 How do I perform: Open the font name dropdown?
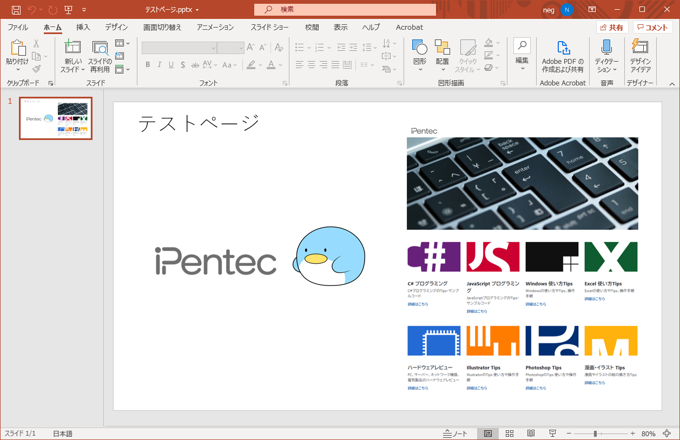pos(213,47)
